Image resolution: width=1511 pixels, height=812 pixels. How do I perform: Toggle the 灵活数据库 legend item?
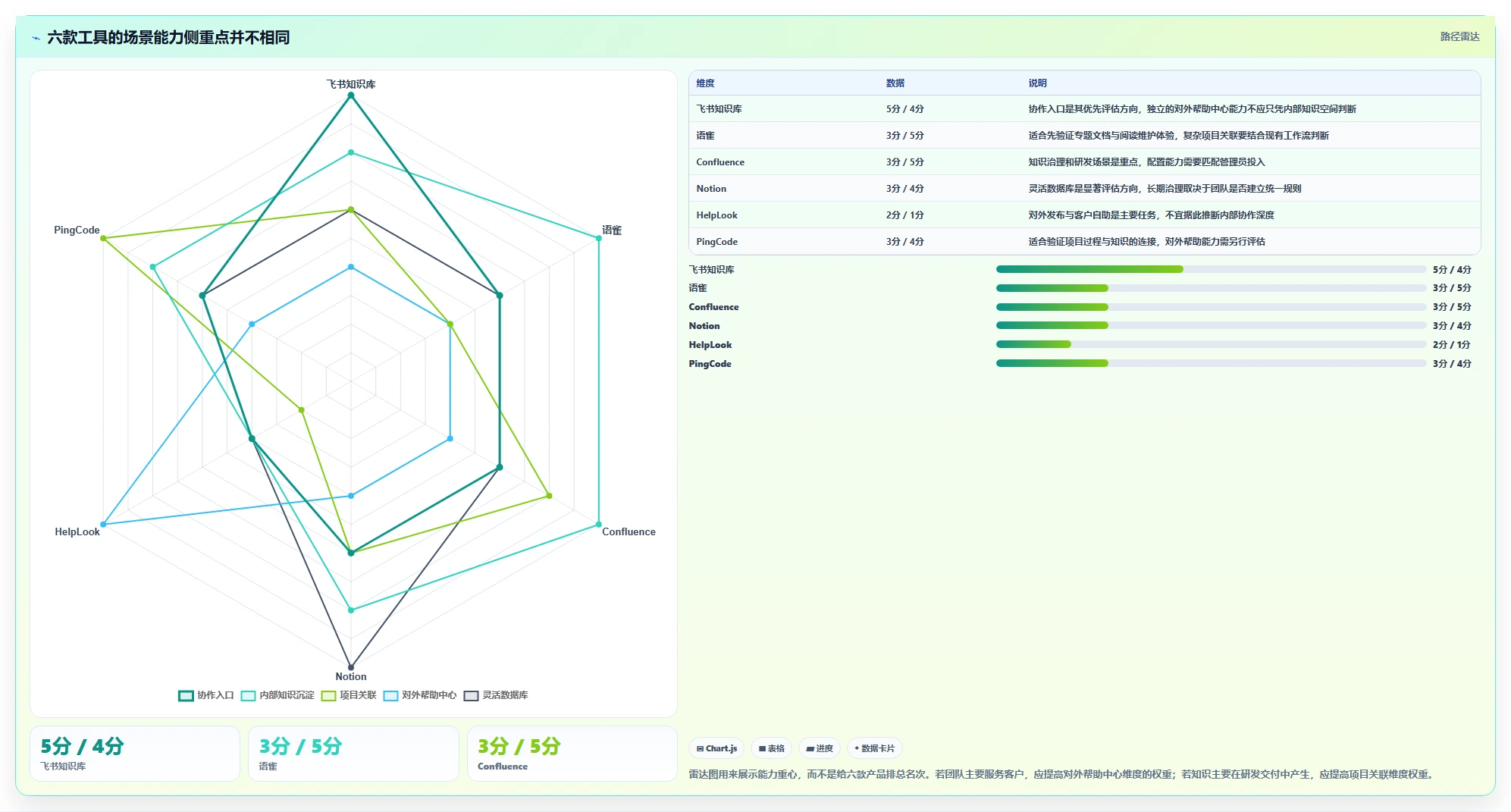(x=496, y=695)
